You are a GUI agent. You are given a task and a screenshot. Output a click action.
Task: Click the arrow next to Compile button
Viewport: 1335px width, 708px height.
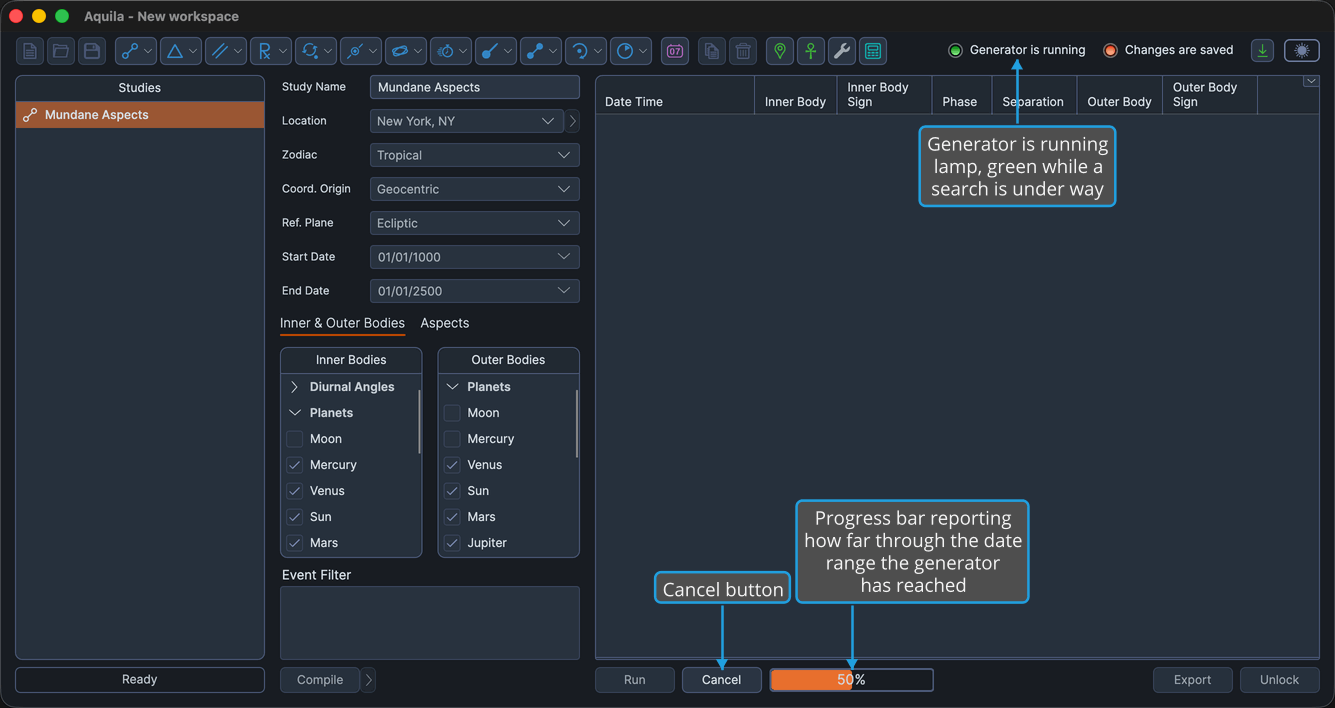click(369, 680)
